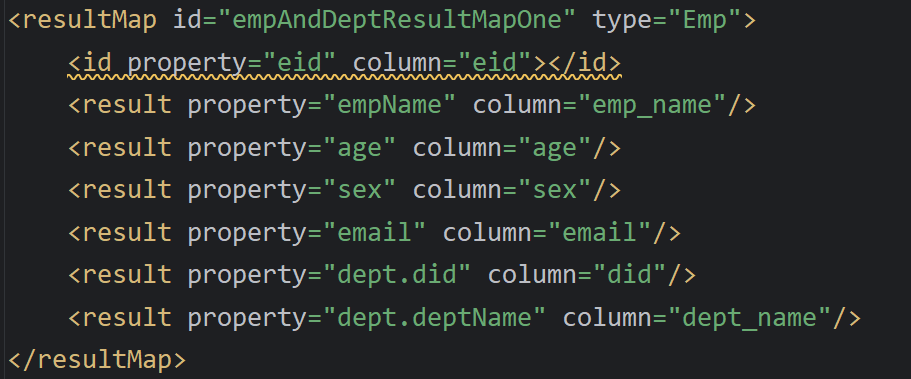Click the column value "did"
The height and width of the screenshot is (379, 911).
point(630,275)
